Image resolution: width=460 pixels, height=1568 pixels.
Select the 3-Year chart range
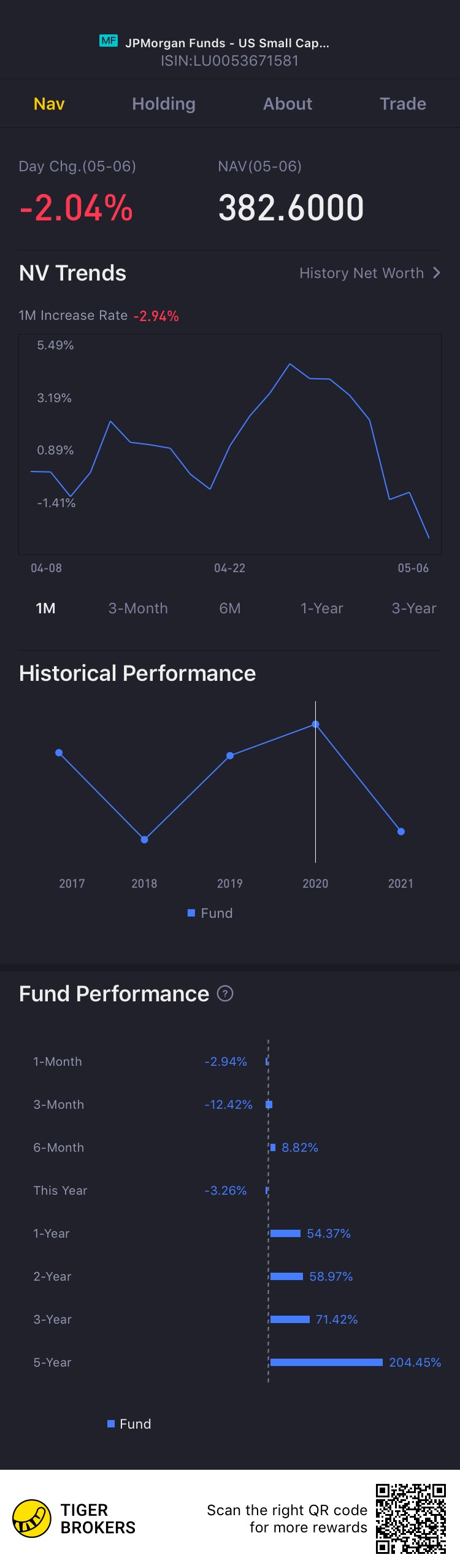(414, 608)
